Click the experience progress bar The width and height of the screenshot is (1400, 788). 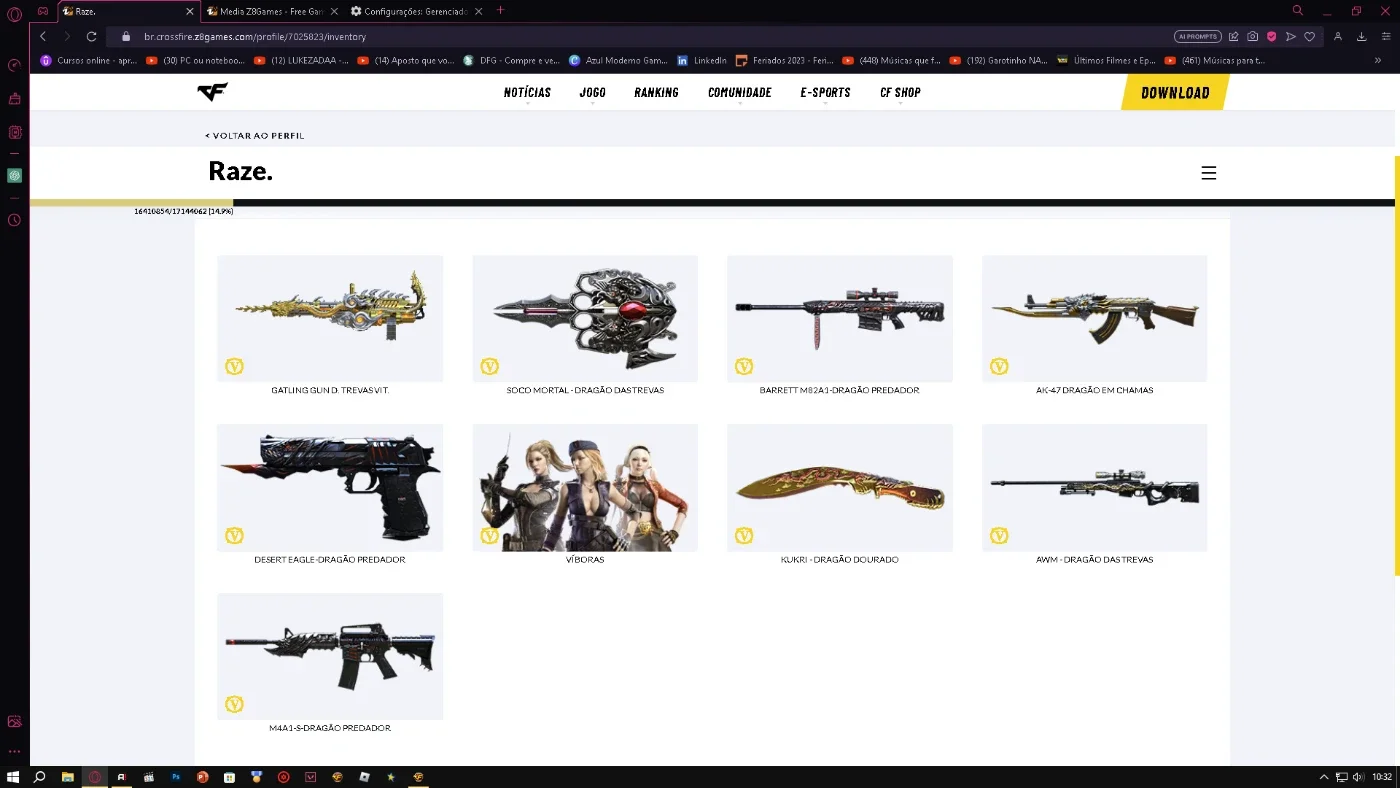712,203
